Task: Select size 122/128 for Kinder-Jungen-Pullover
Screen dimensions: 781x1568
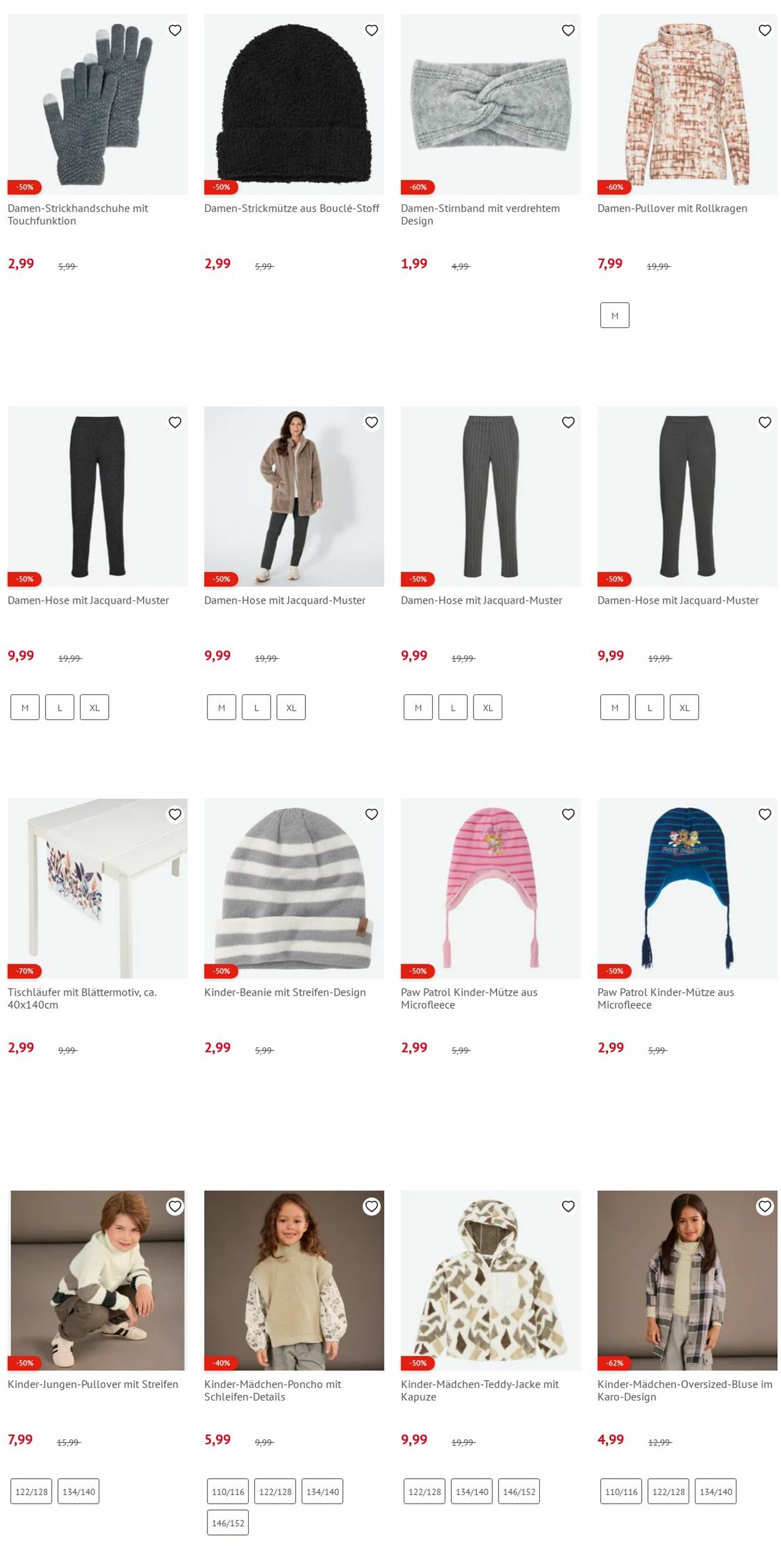Action: coord(31,1492)
